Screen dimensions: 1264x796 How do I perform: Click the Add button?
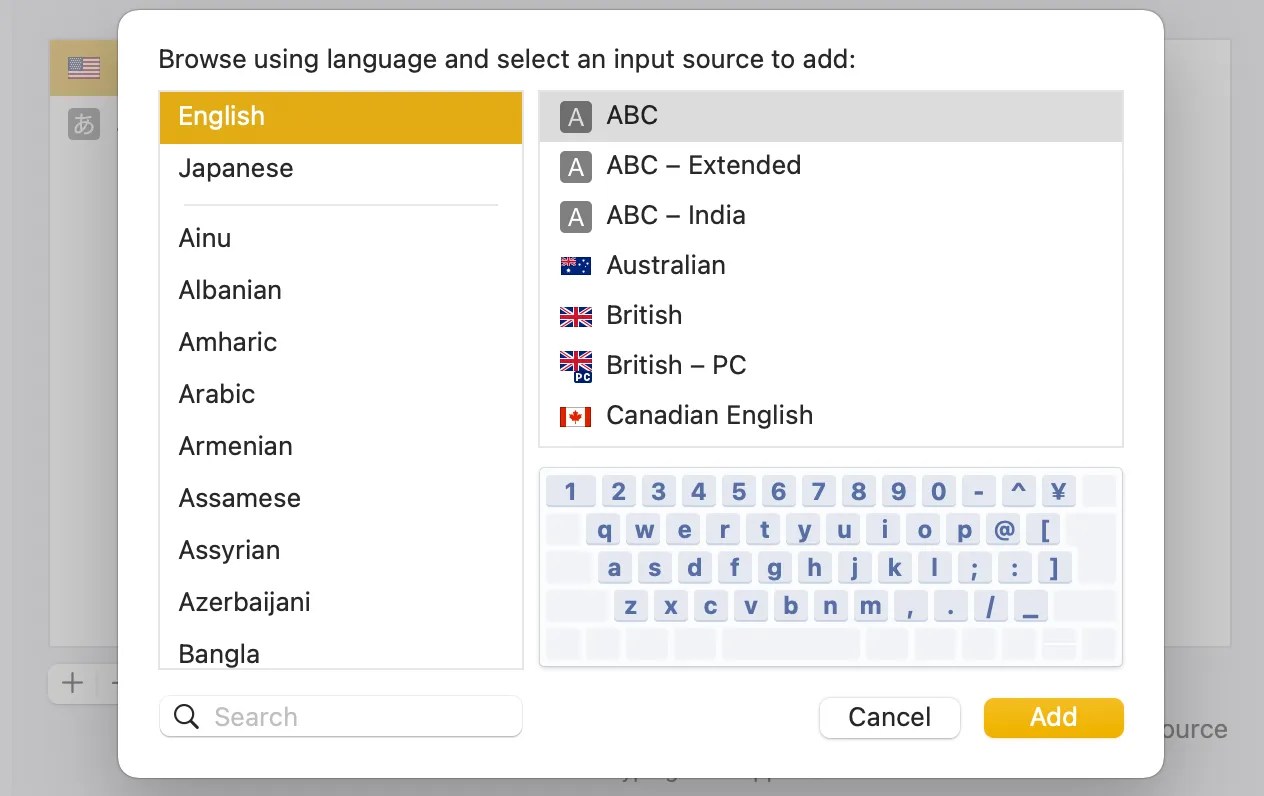coord(1053,717)
